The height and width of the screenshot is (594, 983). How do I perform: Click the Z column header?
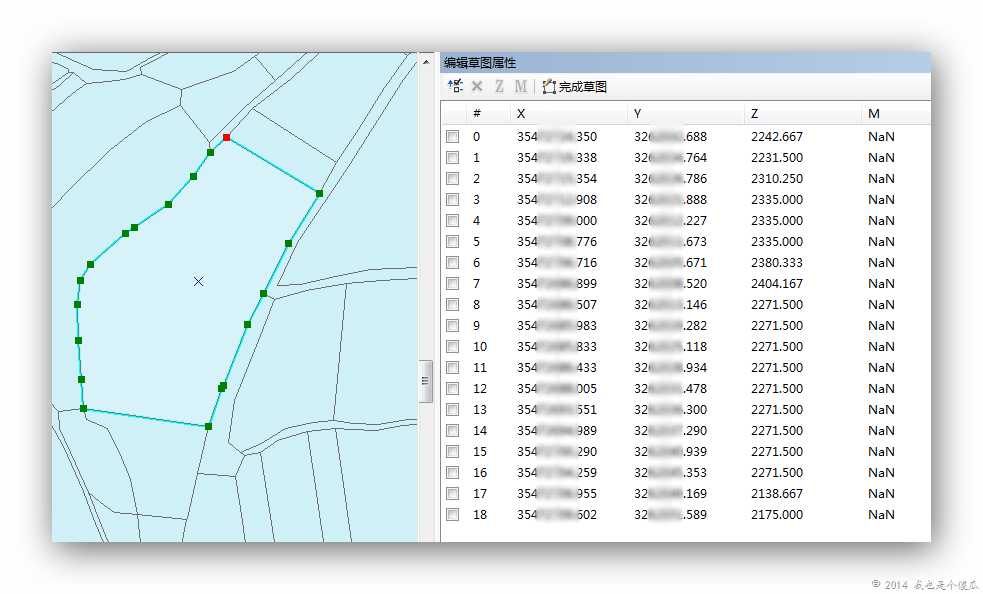[802, 114]
